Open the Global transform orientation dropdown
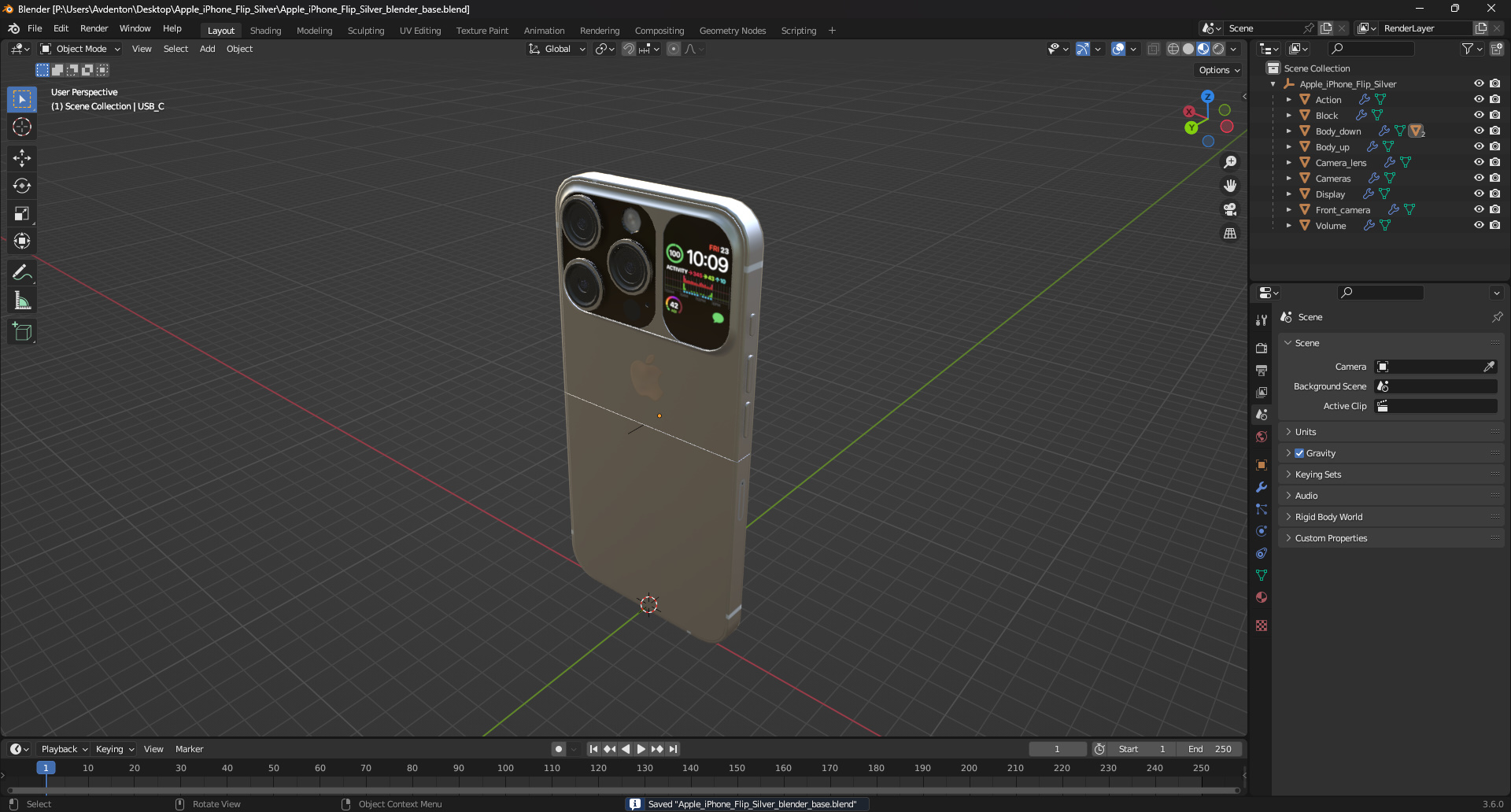Screen dimensions: 1511x812 pyautogui.click(x=557, y=49)
